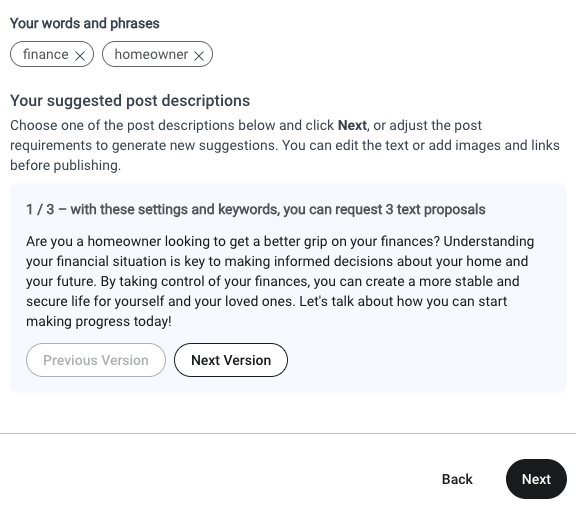Select the homeowner keyword chip label
The image size is (576, 511).
151,54
